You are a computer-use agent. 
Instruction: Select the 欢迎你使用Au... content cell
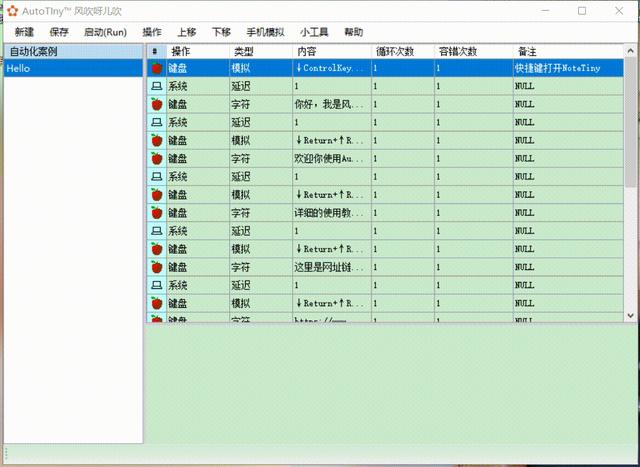pos(332,159)
